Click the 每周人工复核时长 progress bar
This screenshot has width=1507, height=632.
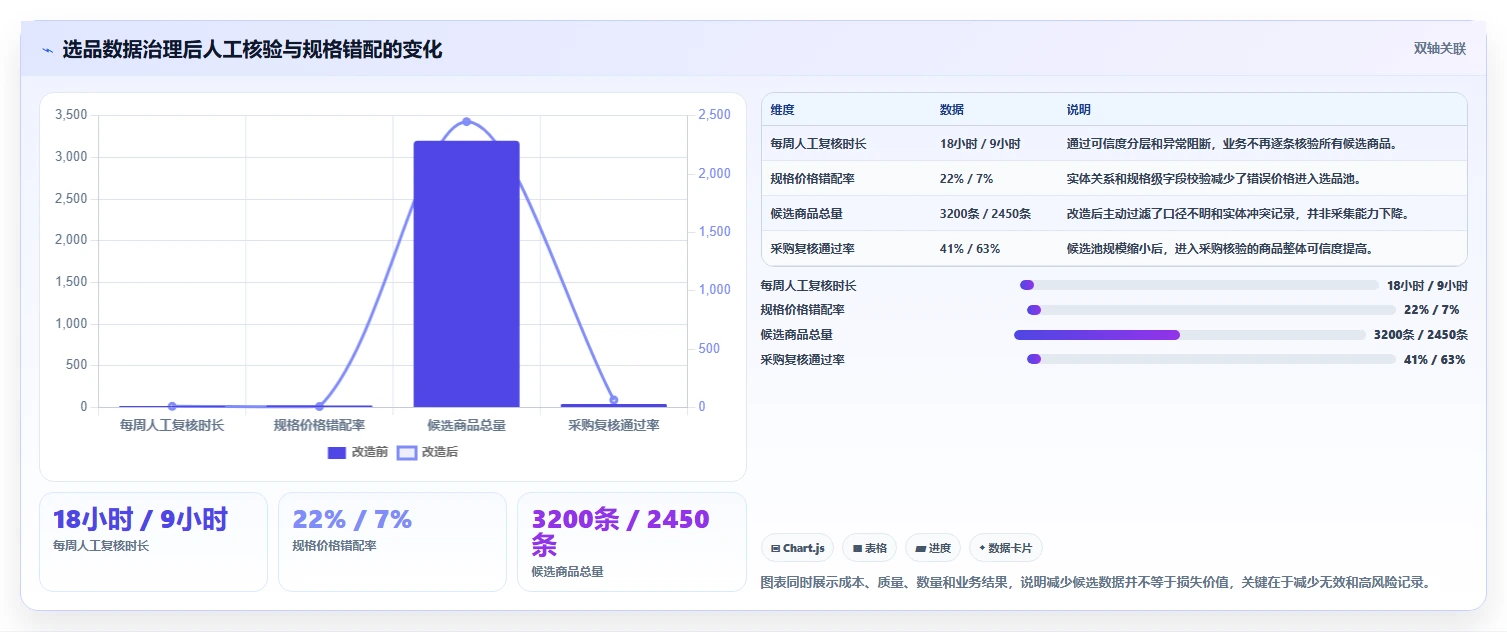pos(1199,285)
